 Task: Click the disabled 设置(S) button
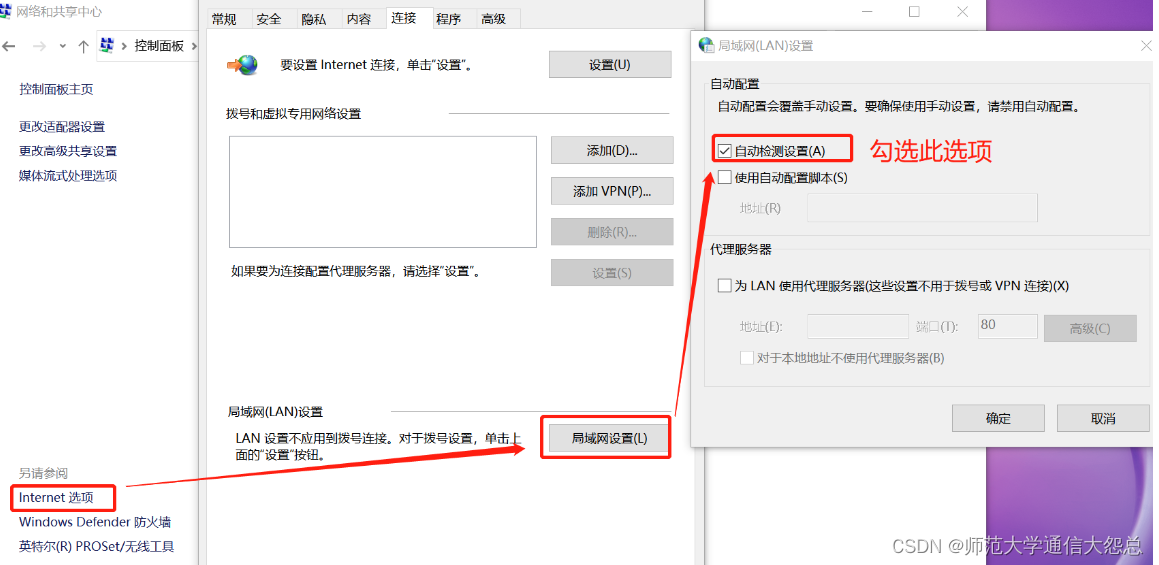[612, 272]
